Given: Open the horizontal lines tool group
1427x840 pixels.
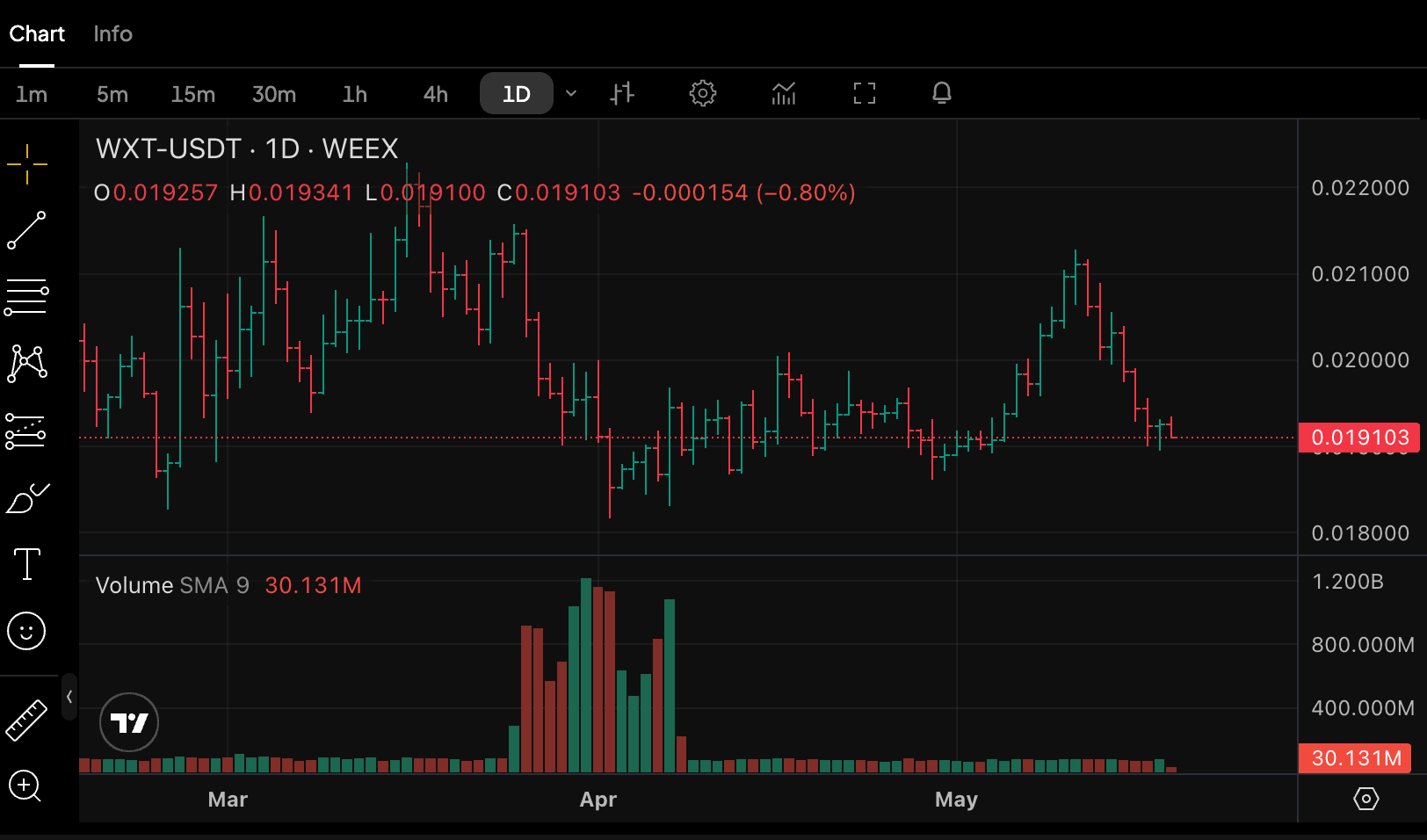Looking at the screenshot, I should coord(27,297).
